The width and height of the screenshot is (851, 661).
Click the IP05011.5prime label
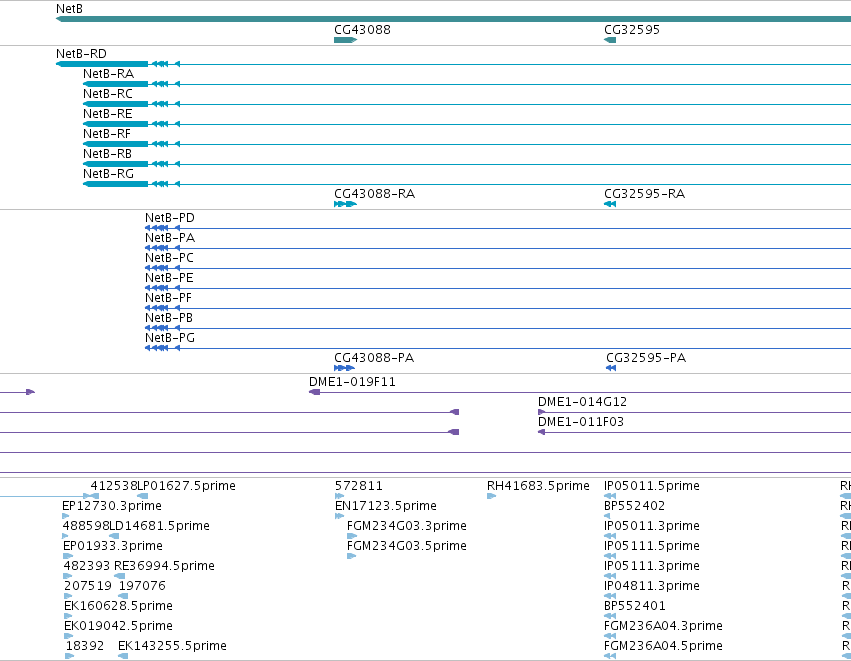[652, 486]
